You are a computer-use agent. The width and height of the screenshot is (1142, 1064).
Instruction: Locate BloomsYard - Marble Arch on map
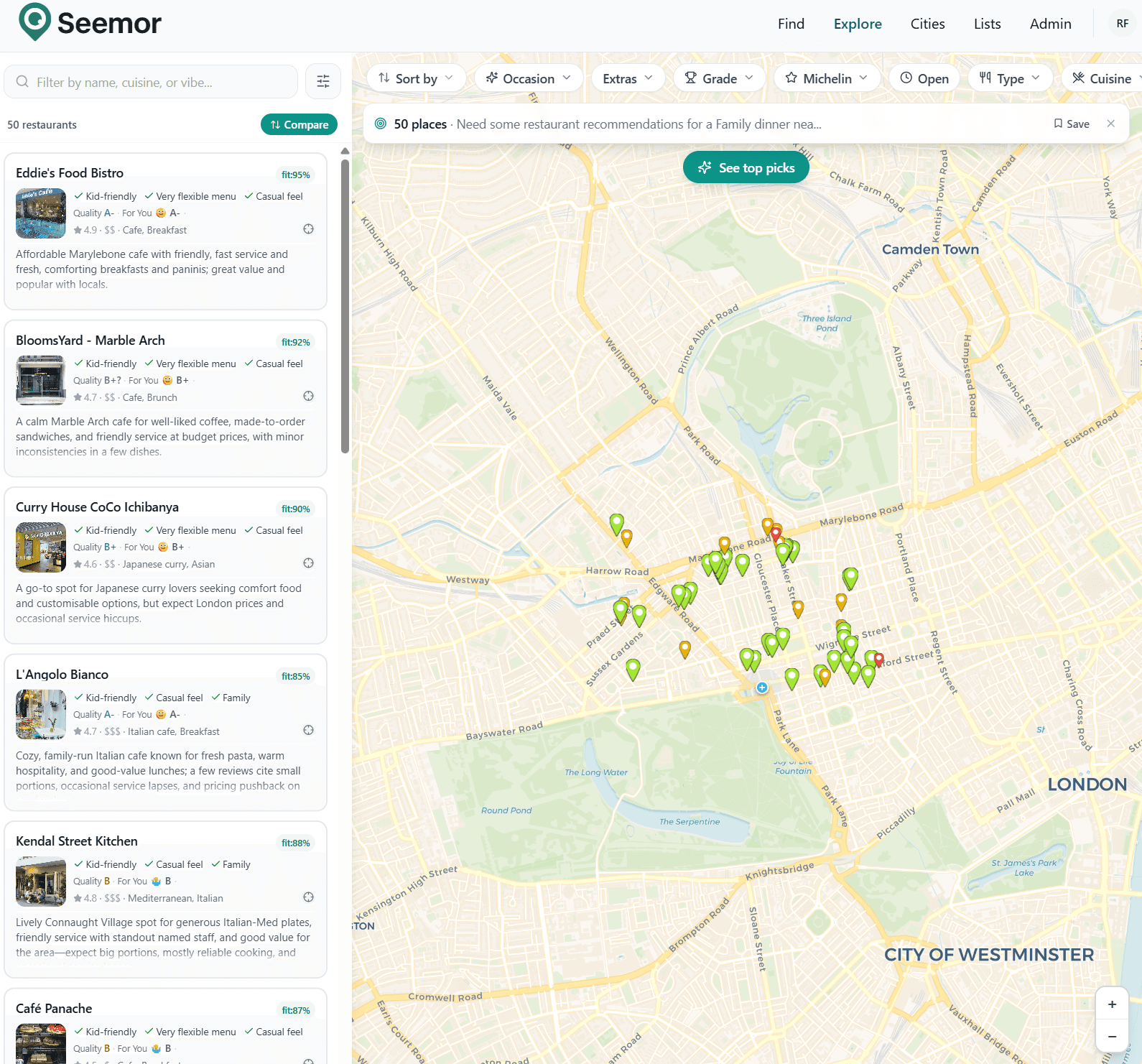[x=308, y=396]
